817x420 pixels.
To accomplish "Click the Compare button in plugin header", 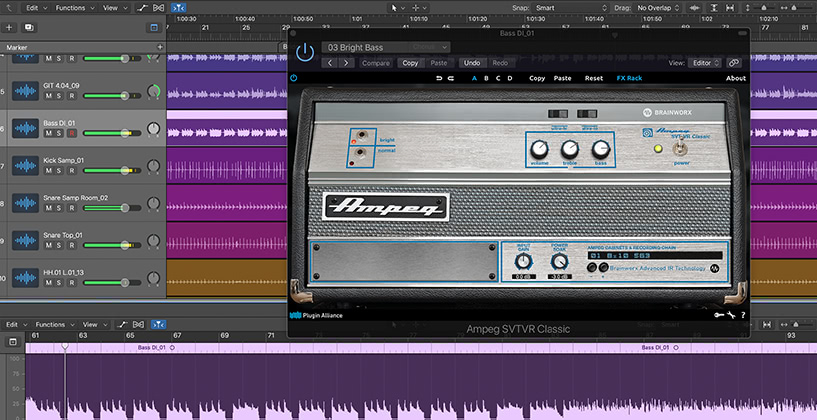I will coord(376,63).
